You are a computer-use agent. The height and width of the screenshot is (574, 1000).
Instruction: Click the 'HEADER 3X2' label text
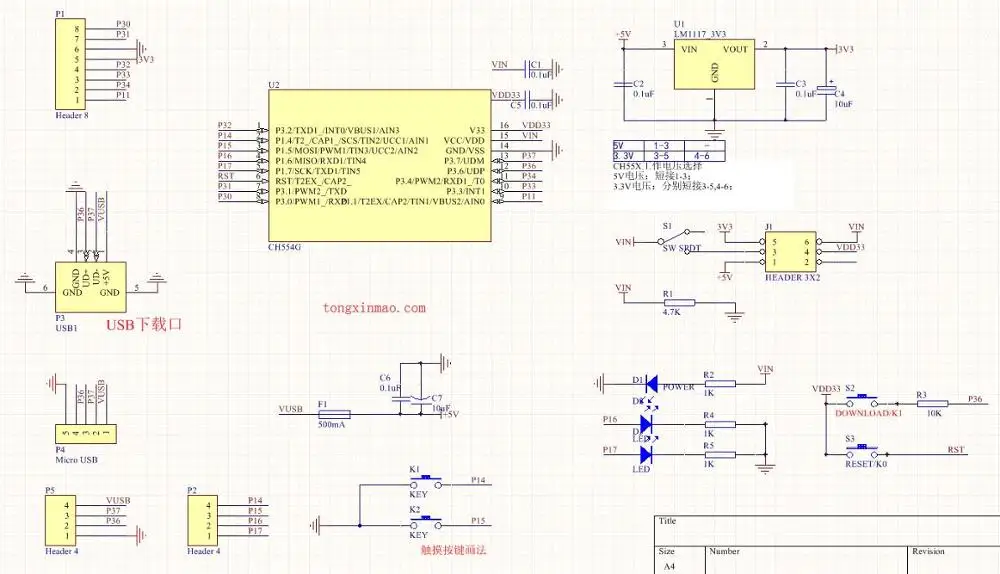click(x=792, y=277)
